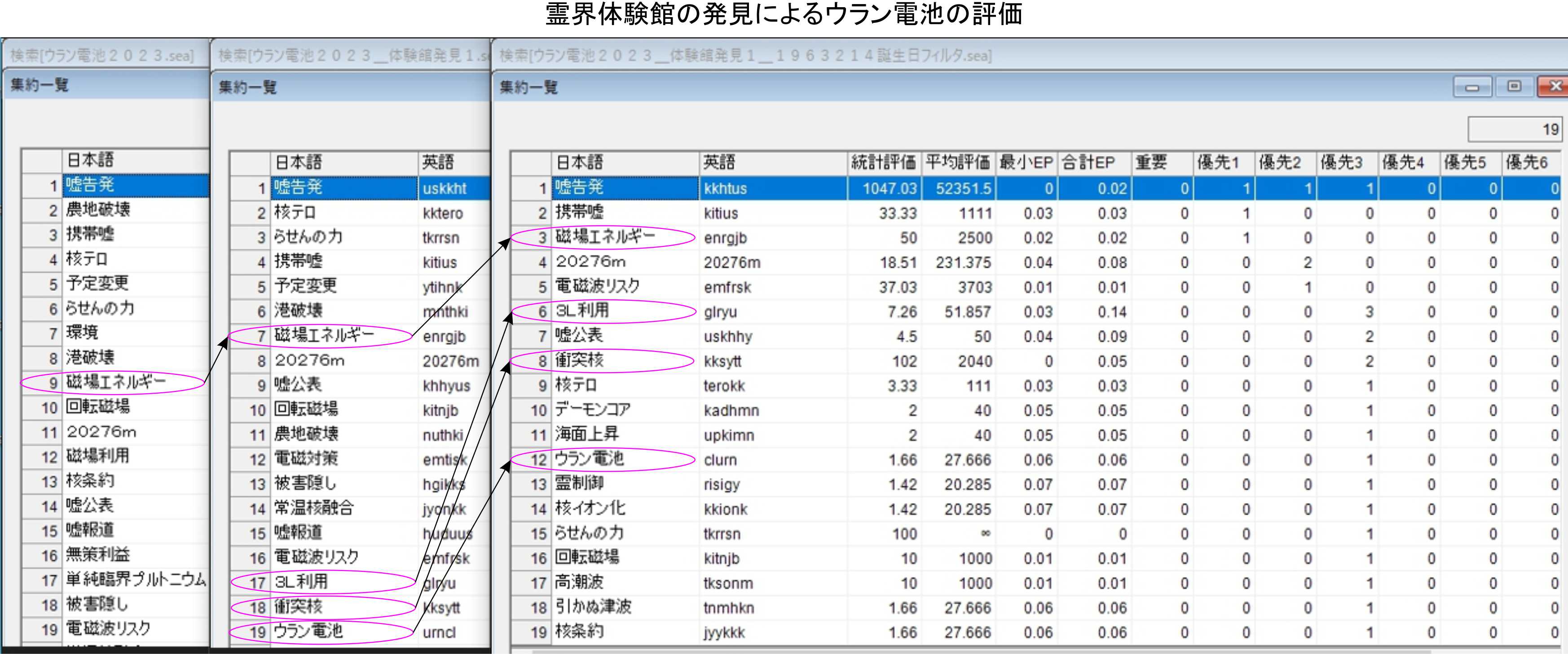Click the 231.375 average value cell

pos(958,262)
